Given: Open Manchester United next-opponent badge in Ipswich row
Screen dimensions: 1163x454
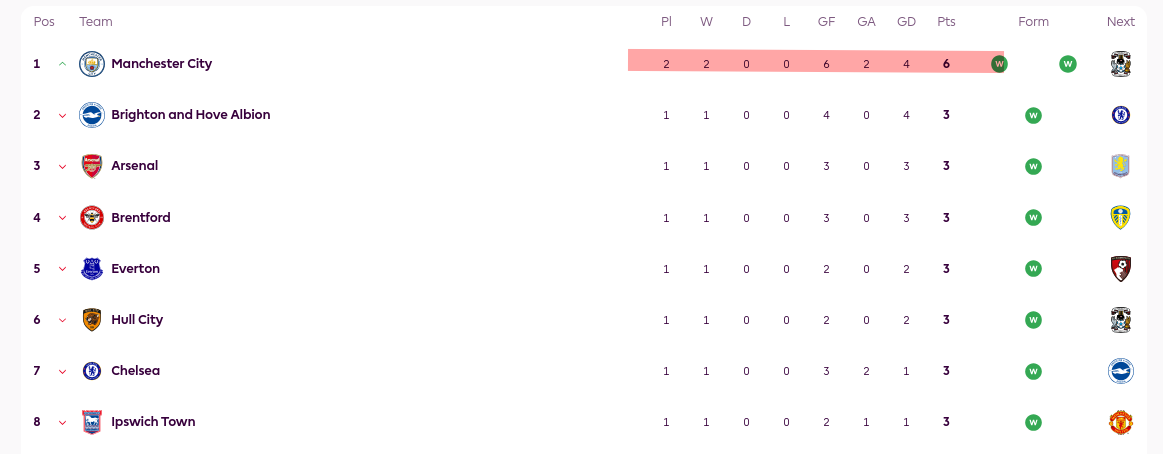Looking at the screenshot, I should (1121, 422).
